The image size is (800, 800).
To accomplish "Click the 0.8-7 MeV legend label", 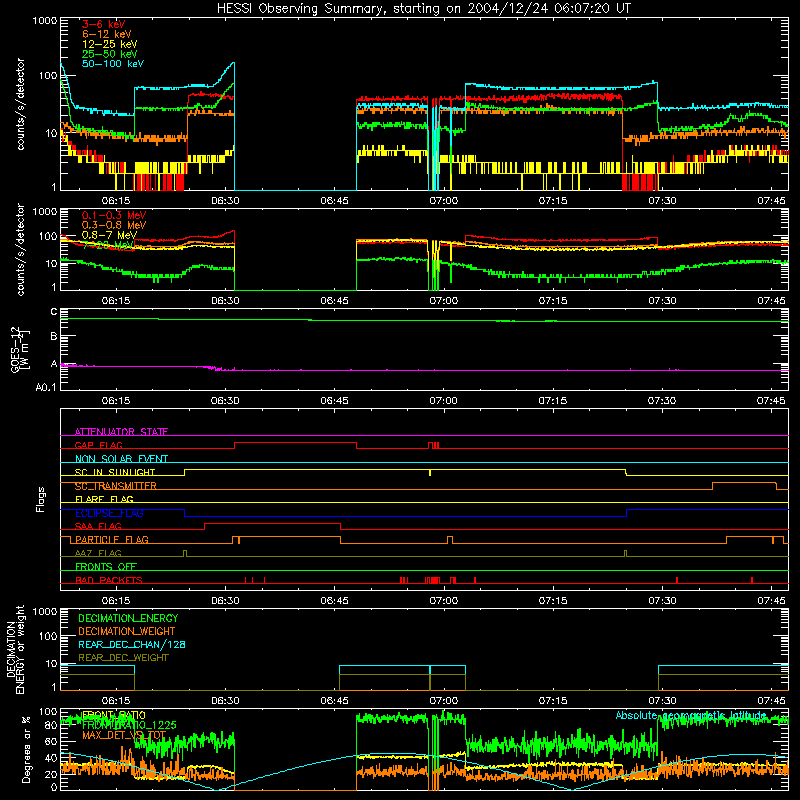I will [x=109, y=235].
